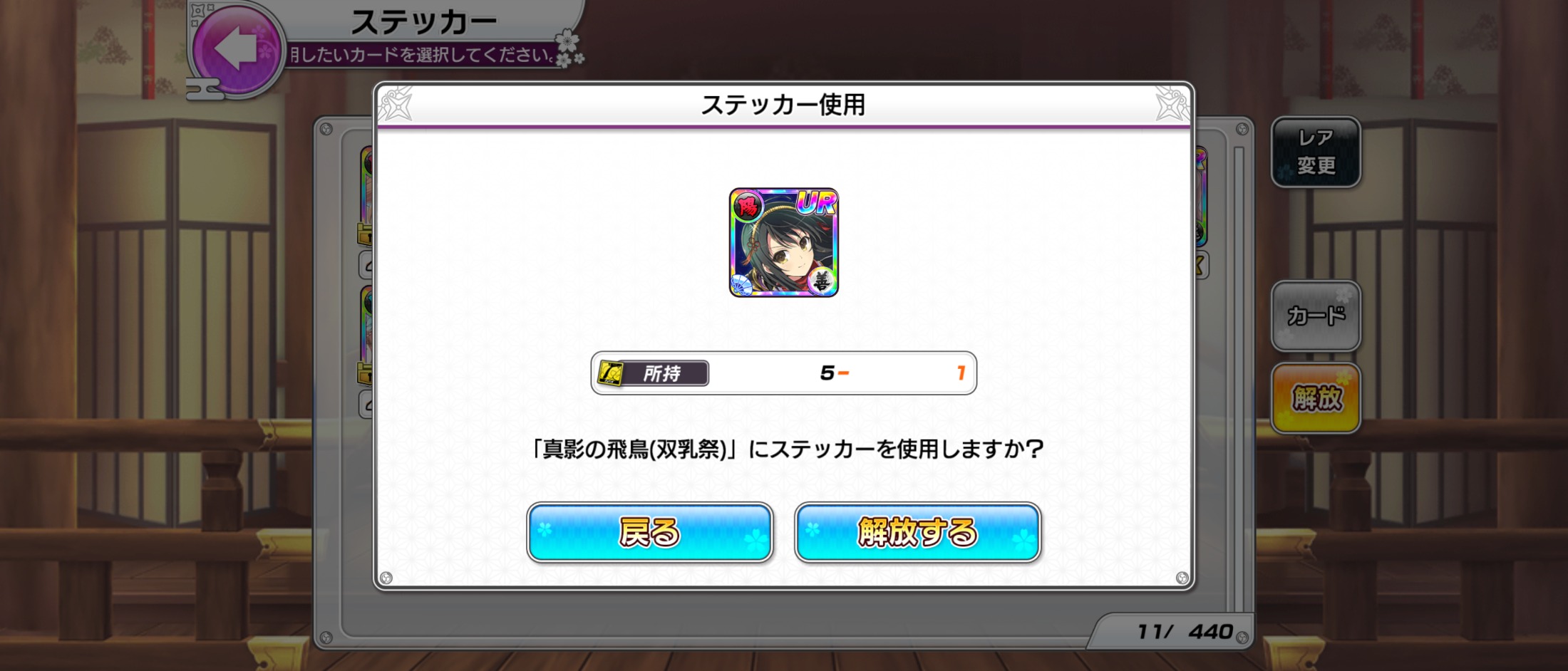Select the 真影の飛鳥 character portrait
Image resolution: width=1568 pixels, height=671 pixels.
coord(783,243)
